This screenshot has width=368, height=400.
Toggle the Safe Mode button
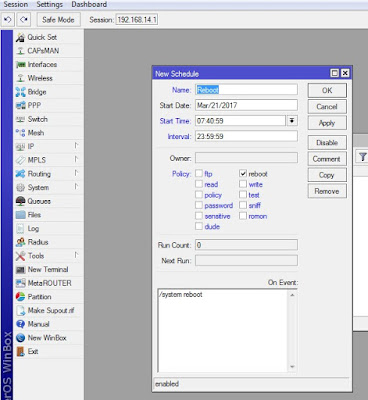click(58, 20)
